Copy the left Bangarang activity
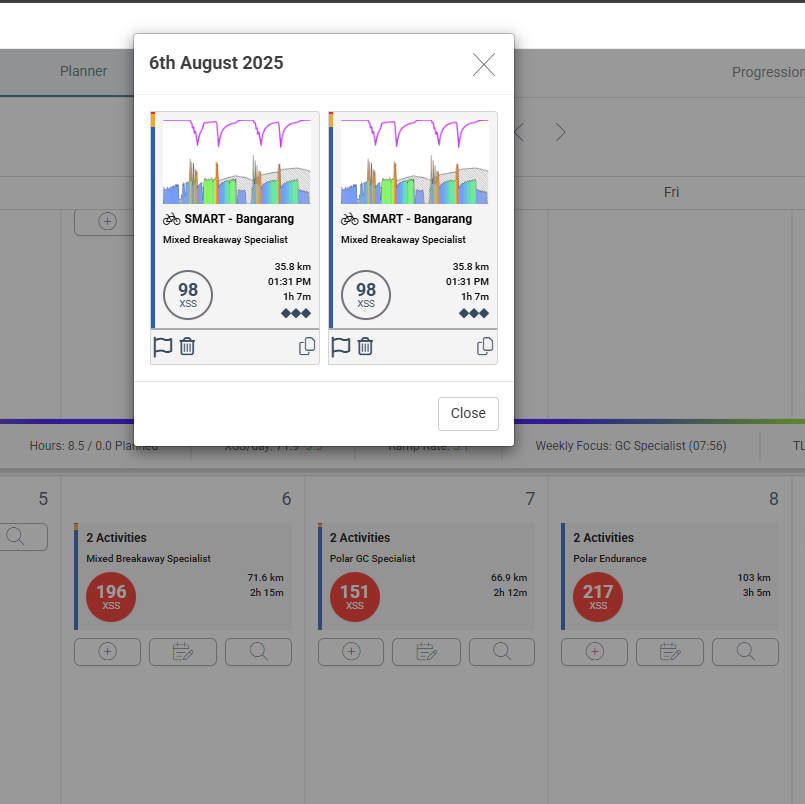The height and width of the screenshot is (804, 805). pos(307,346)
